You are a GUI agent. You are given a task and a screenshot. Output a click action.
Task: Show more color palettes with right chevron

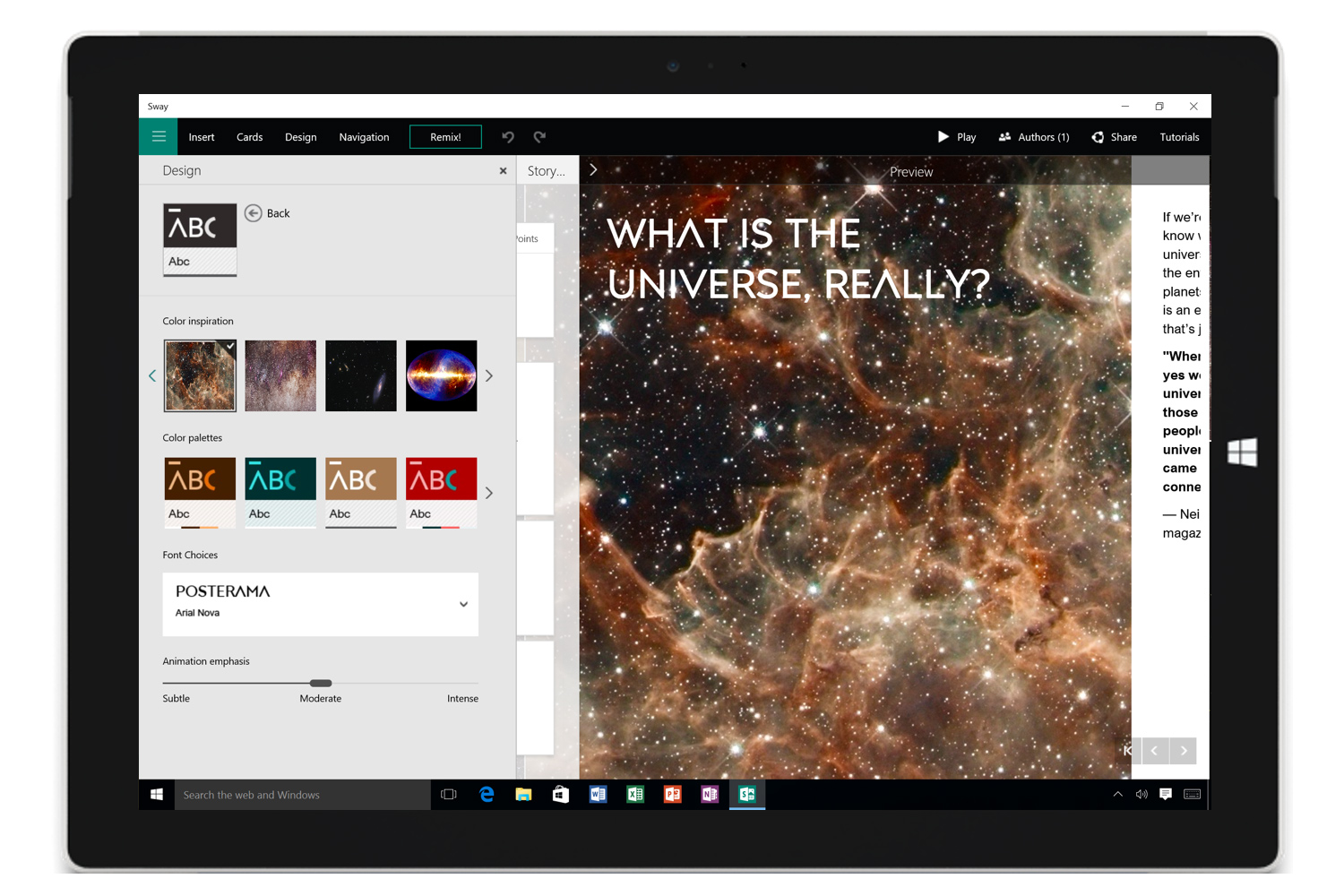coord(489,493)
